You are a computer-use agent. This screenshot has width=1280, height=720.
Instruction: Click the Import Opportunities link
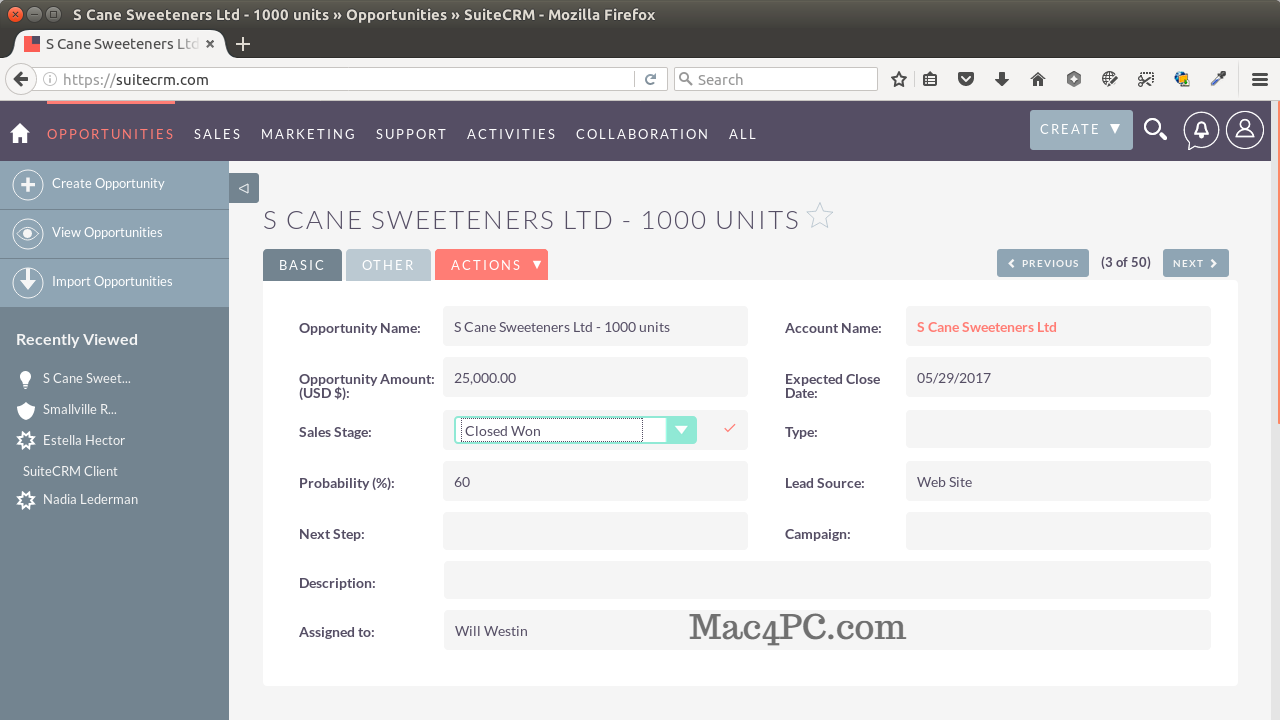(112, 282)
